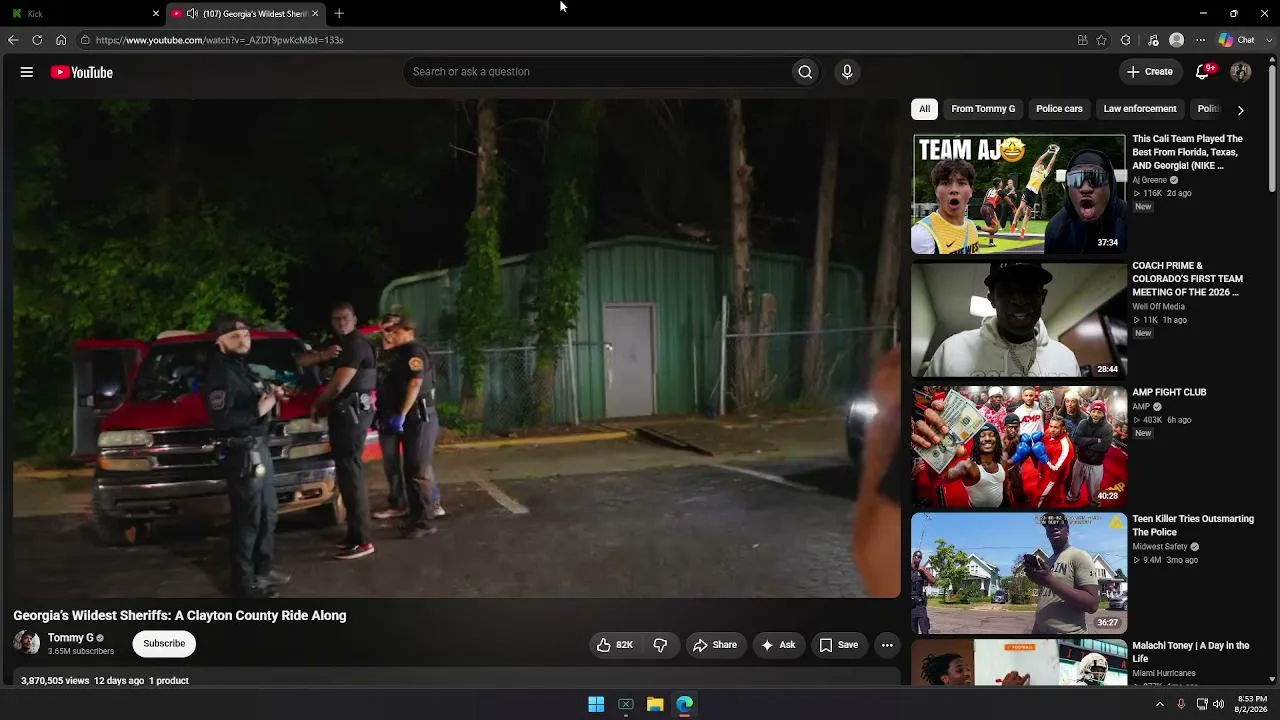The image size is (1280, 720).
Task: Open the browser home page
Action: click(61, 40)
